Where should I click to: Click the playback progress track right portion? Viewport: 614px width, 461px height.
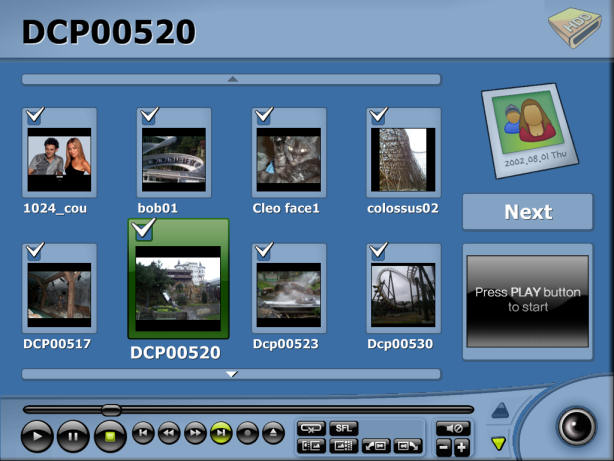click(298, 410)
